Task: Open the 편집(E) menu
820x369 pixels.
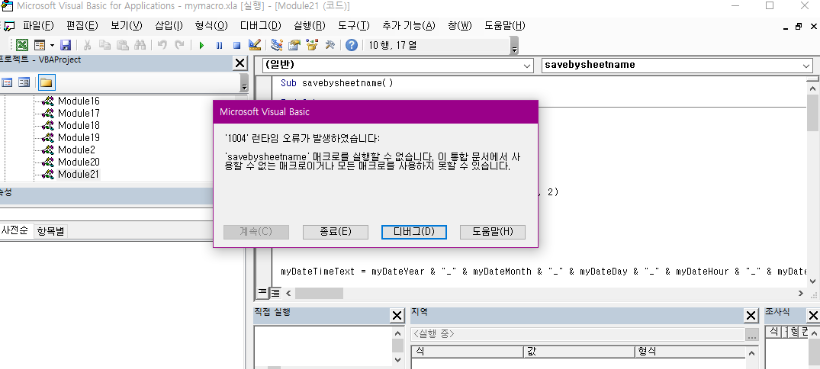Action: tap(82, 26)
